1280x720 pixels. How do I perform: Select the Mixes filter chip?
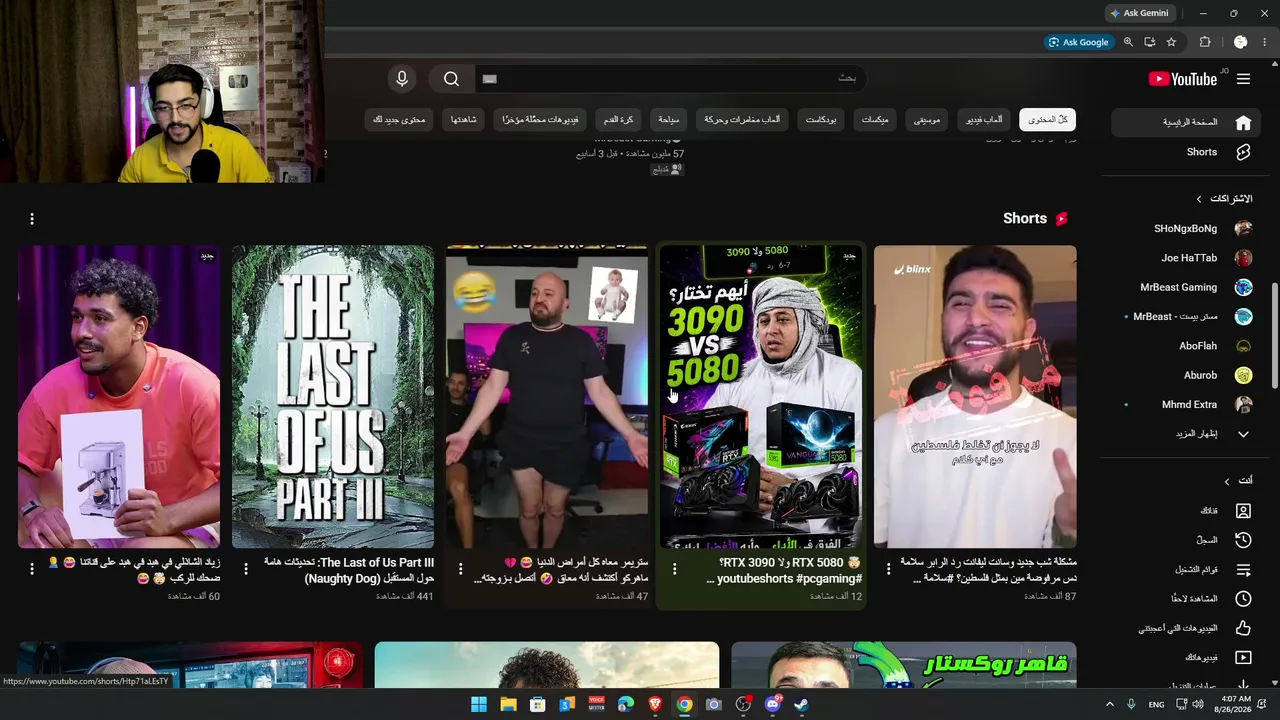click(875, 120)
